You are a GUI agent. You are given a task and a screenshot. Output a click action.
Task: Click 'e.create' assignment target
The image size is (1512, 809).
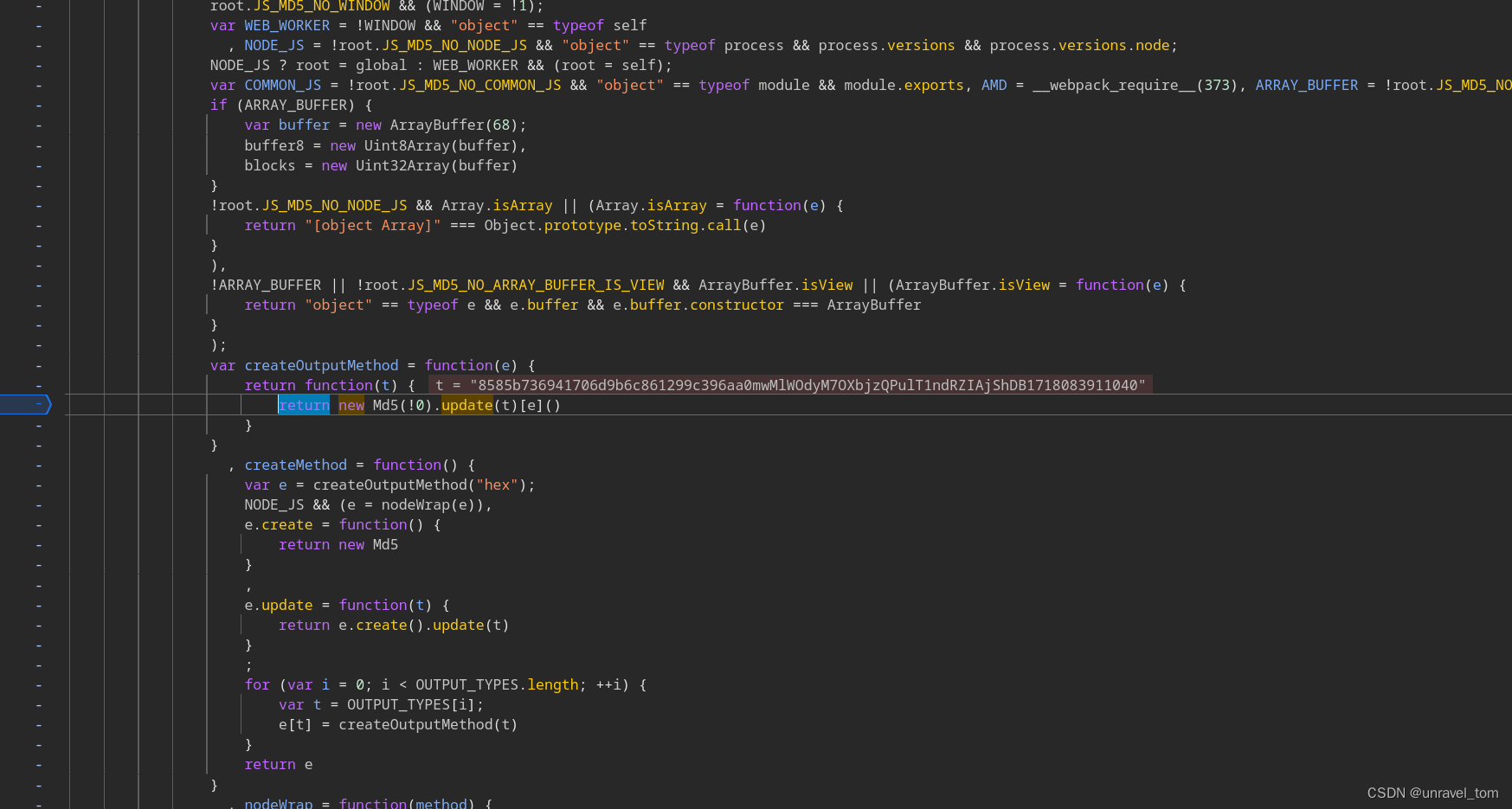pyautogui.click(x=278, y=524)
